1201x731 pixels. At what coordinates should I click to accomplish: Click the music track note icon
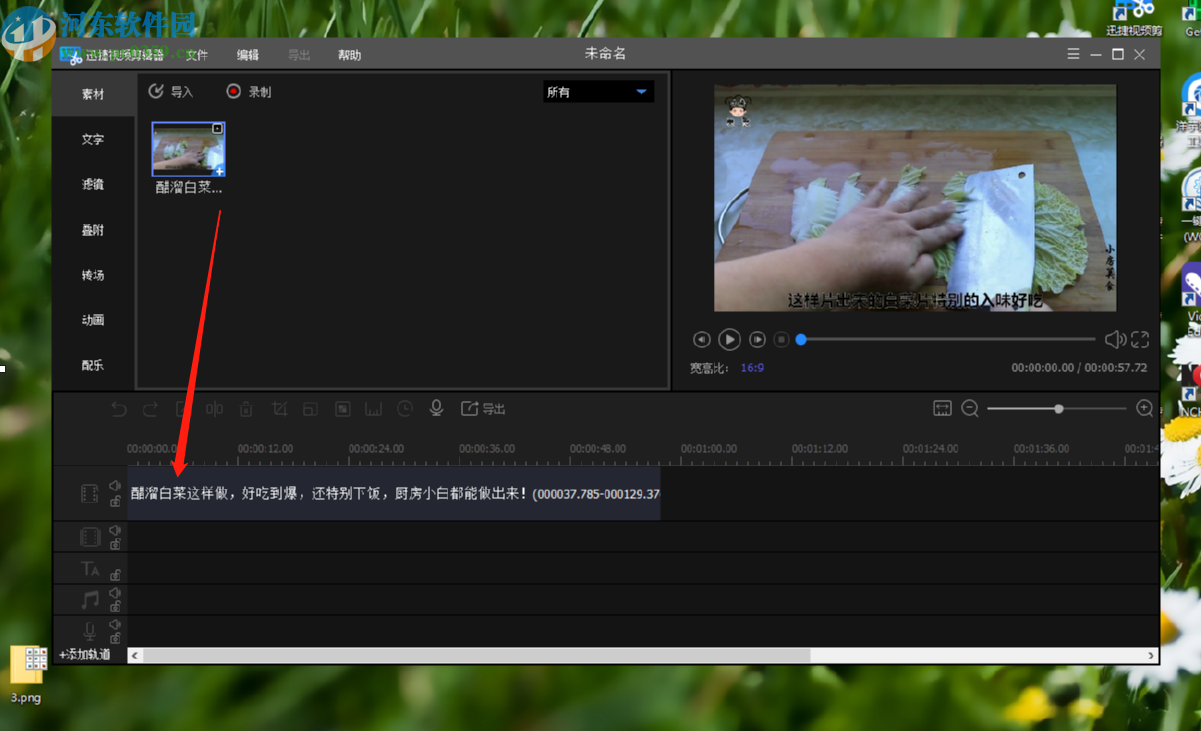[90, 600]
